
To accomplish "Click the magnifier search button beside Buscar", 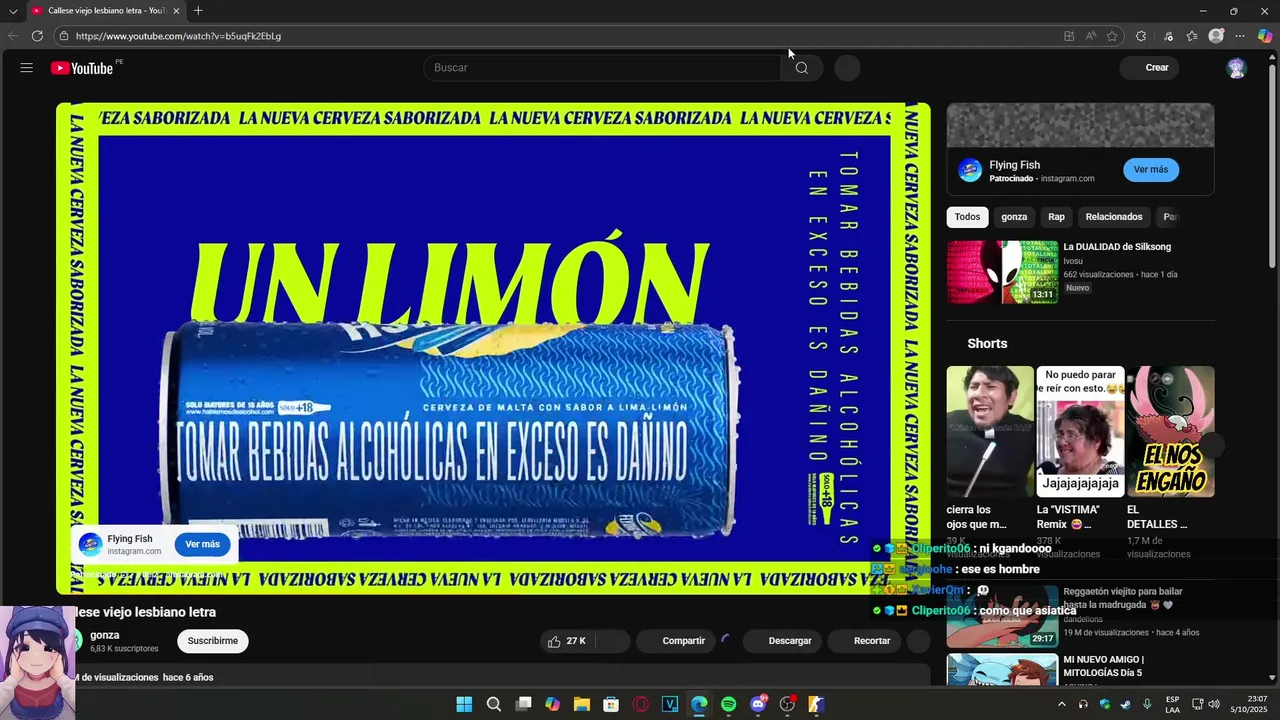I will [801, 68].
